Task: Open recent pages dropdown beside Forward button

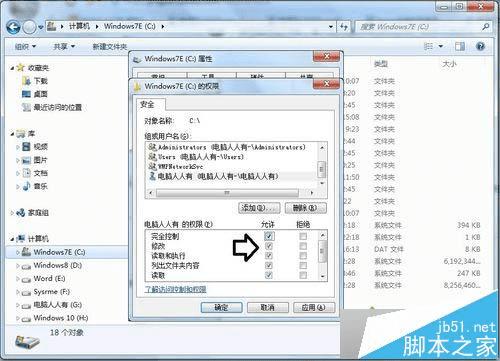Action: coord(40,27)
